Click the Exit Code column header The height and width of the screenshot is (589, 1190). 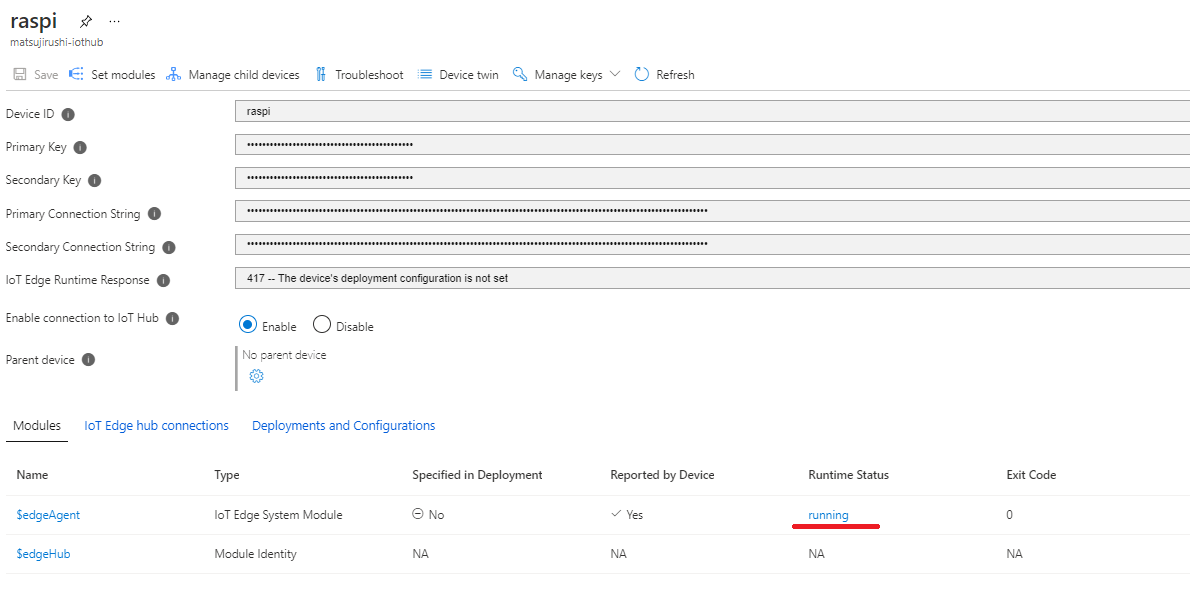pyautogui.click(x=1031, y=475)
